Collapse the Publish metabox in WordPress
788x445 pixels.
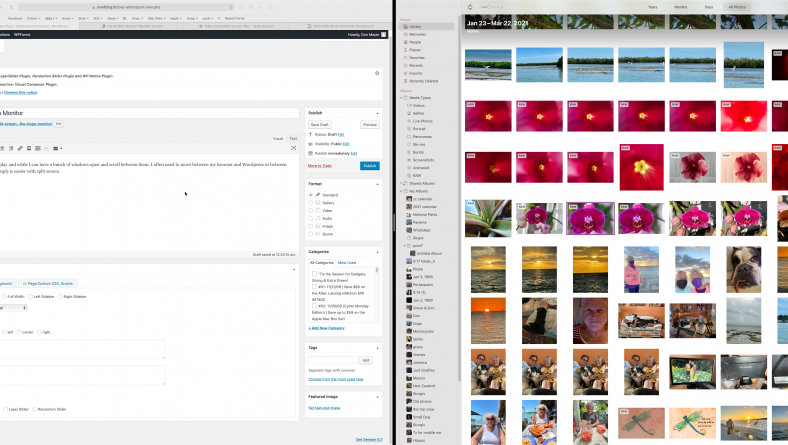(377, 113)
